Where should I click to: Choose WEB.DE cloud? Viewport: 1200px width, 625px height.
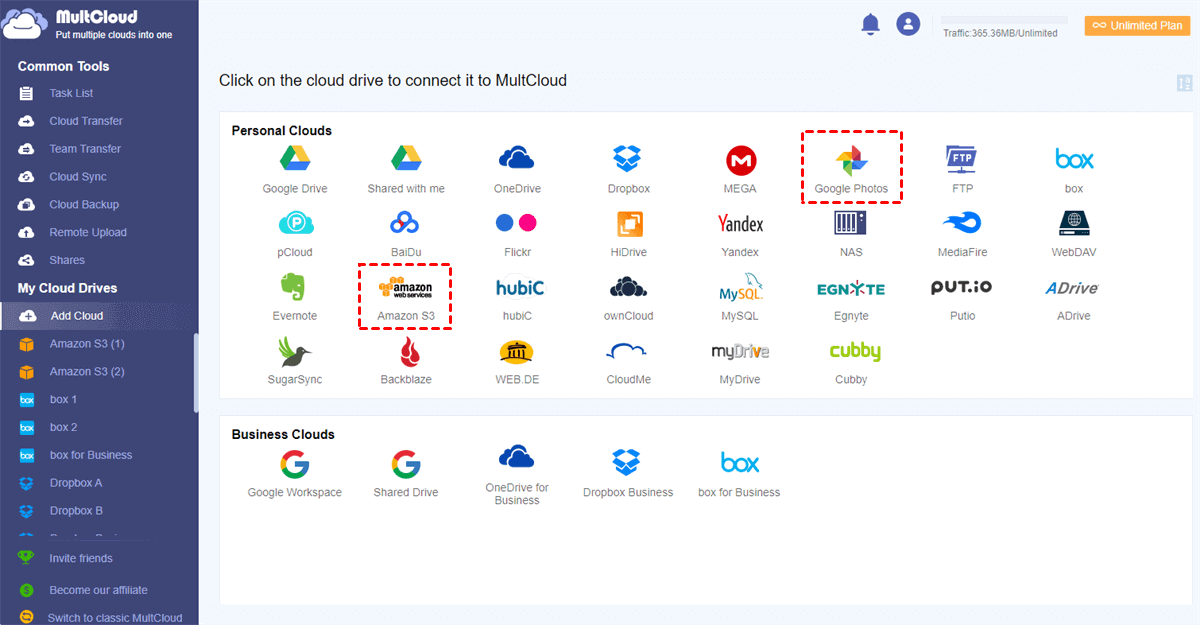[x=517, y=360]
